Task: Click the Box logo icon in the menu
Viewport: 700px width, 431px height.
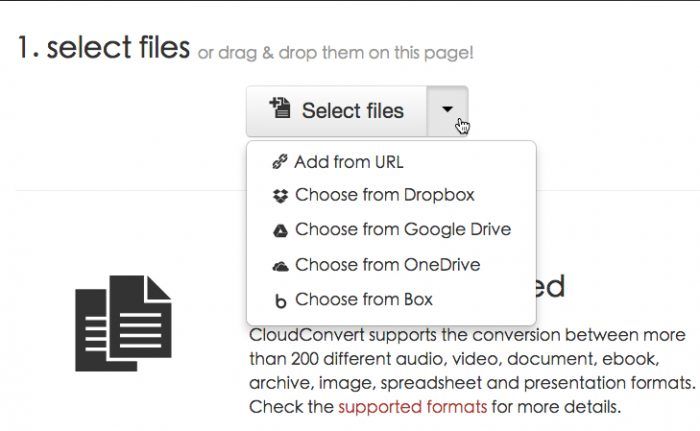Action: pyautogui.click(x=279, y=300)
